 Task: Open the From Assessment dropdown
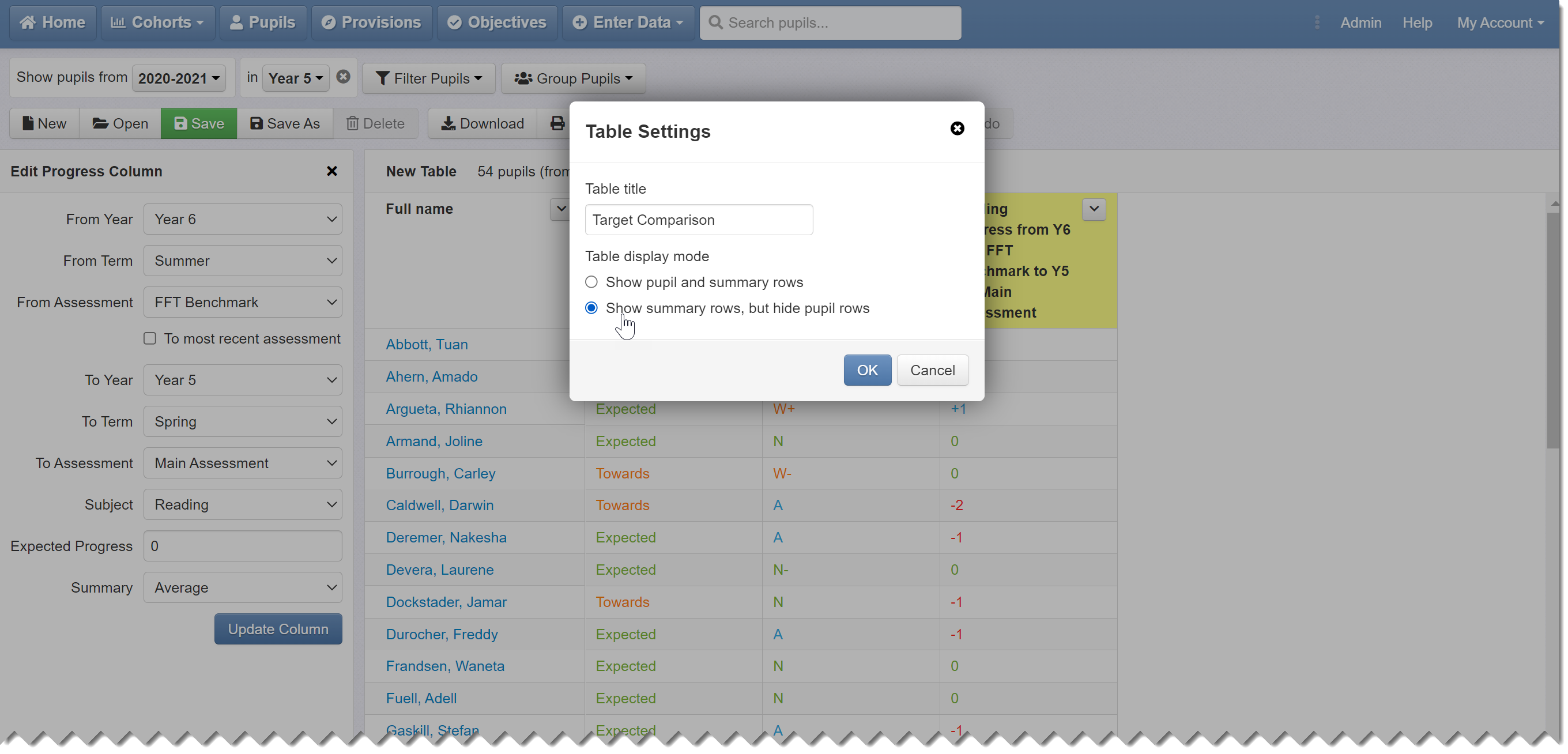(x=243, y=302)
